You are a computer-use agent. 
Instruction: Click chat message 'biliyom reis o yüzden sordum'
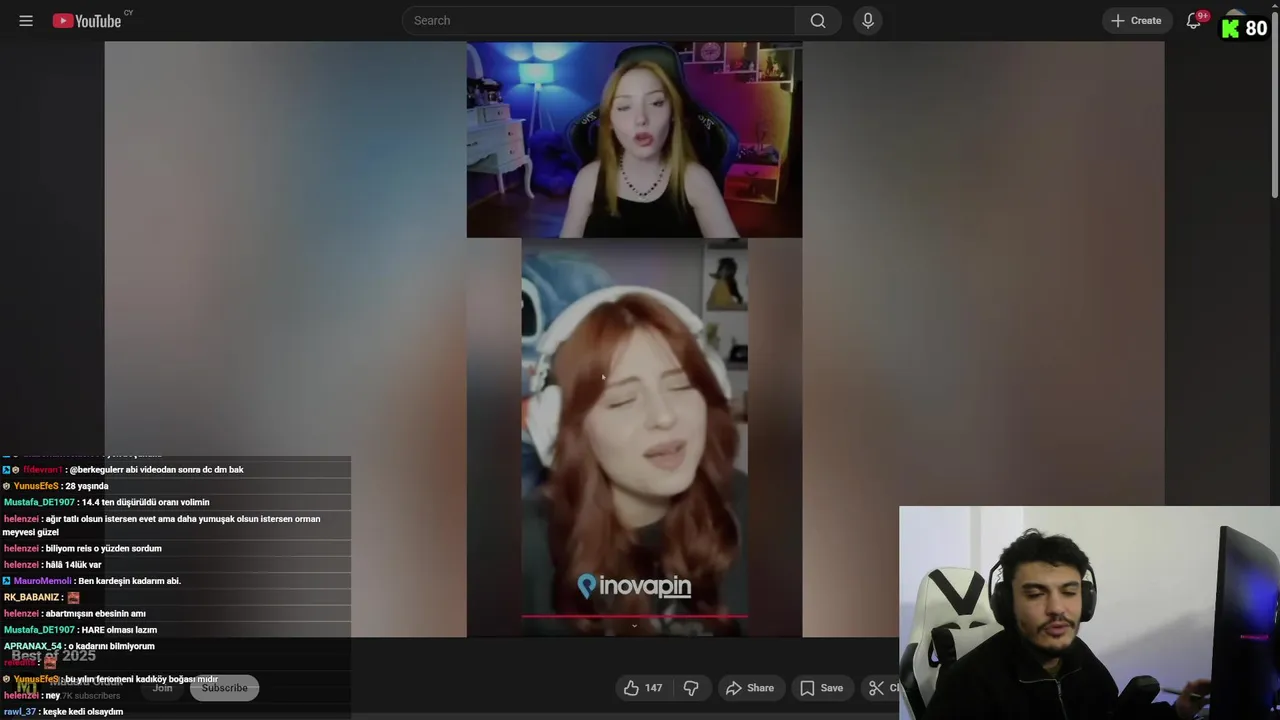pos(104,548)
